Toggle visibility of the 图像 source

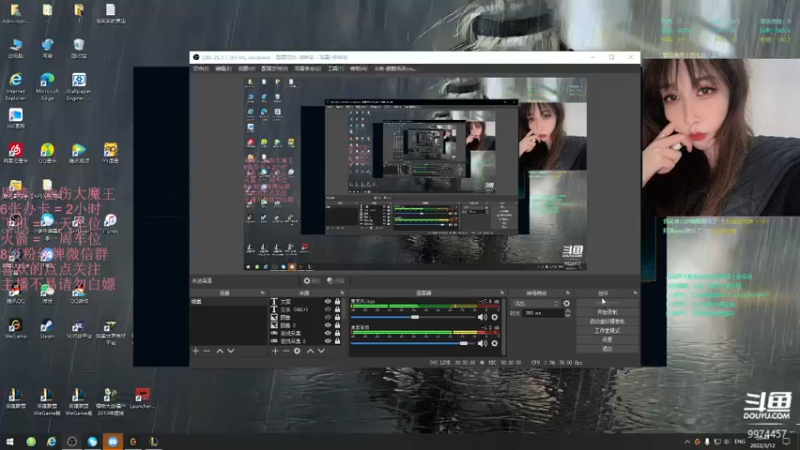click(328, 317)
